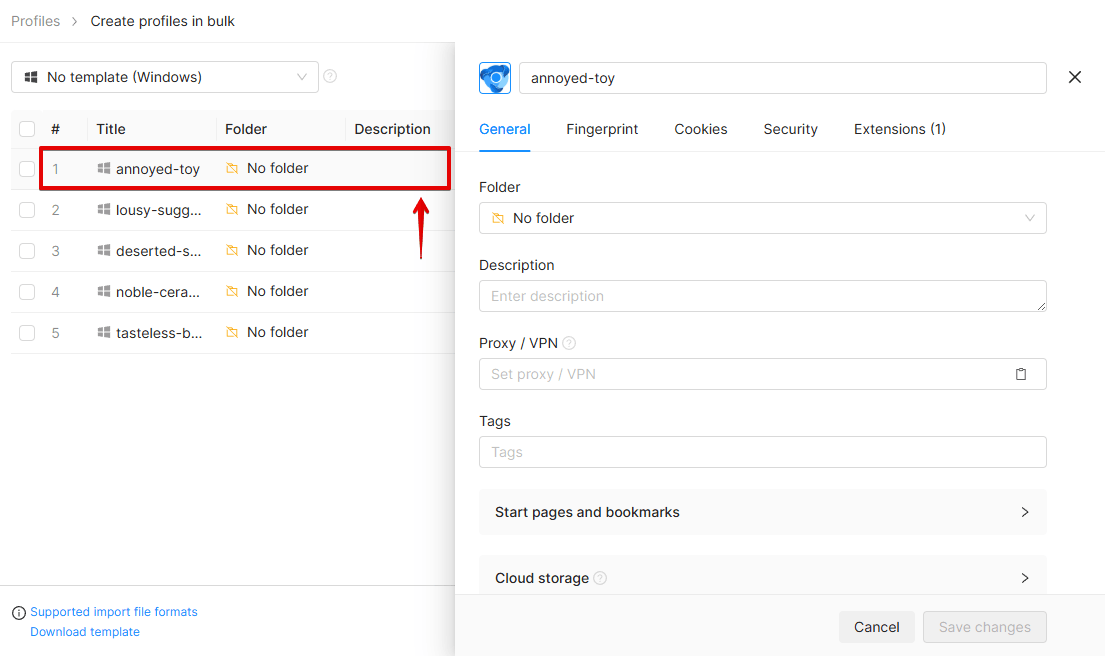Click the Description column header

pos(393,129)
